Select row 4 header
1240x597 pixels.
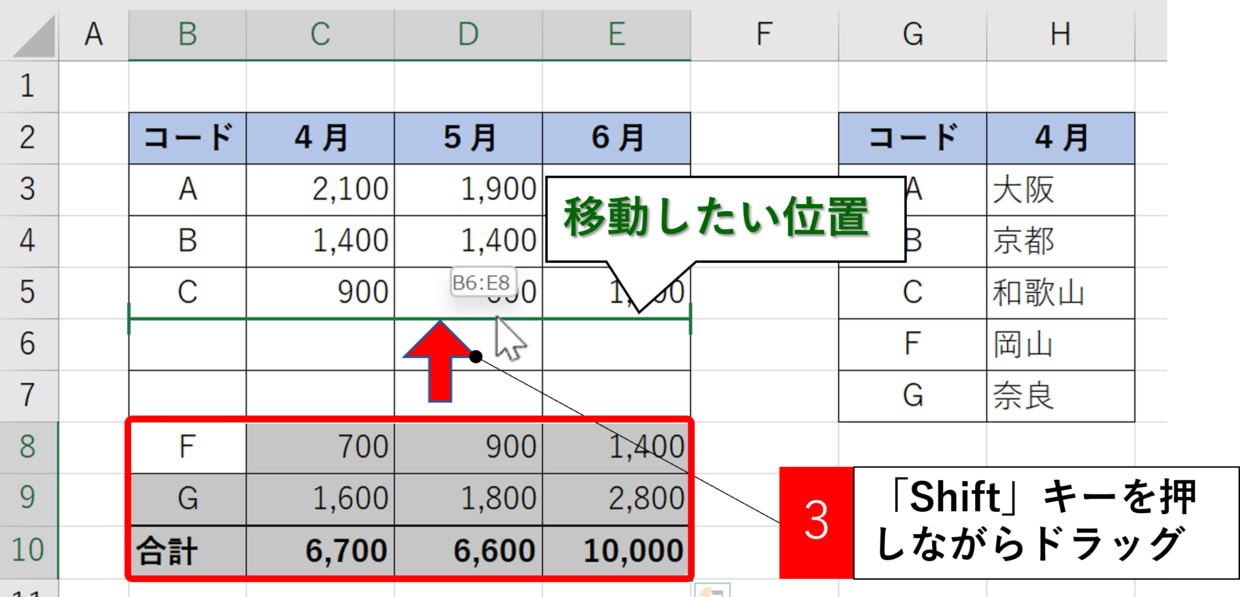tap(29, 241)
